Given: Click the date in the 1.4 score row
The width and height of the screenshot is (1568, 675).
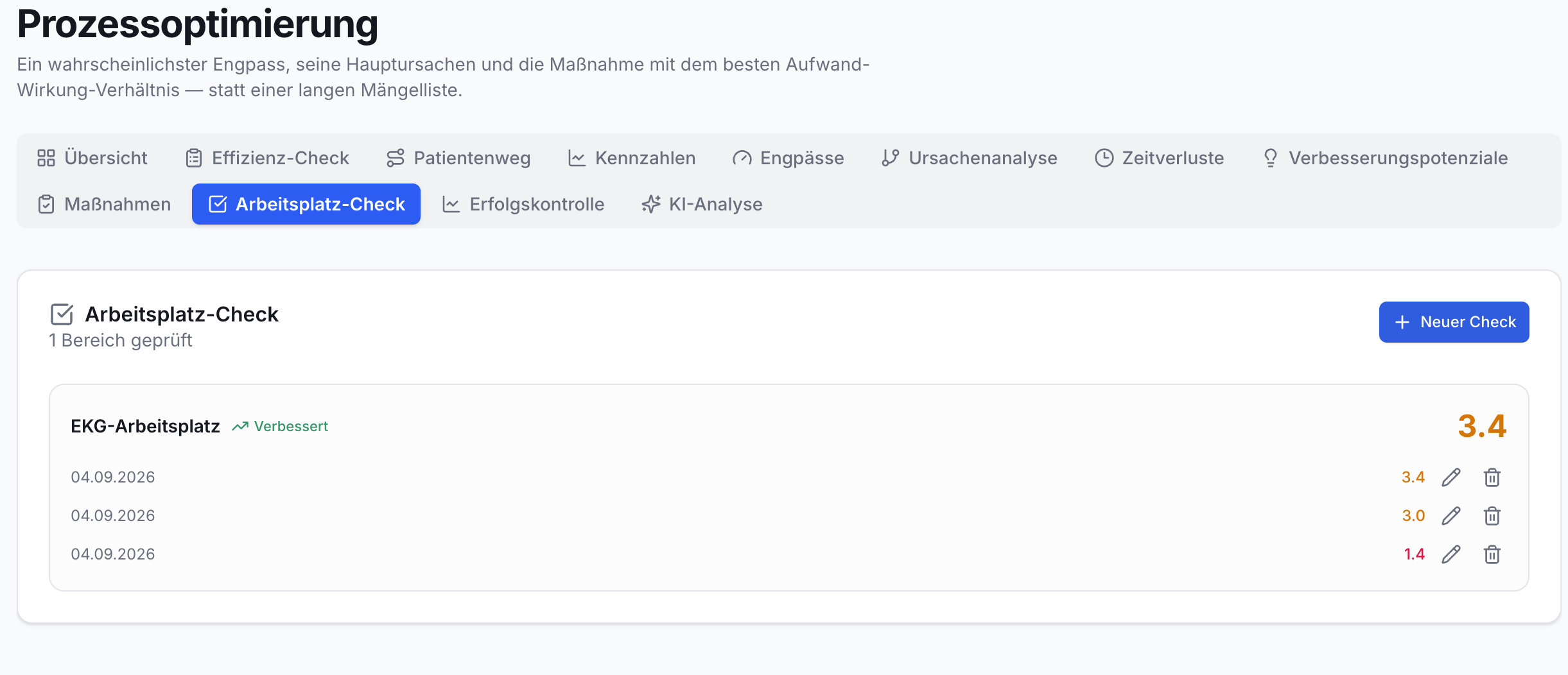Looking at the screenshot, I should point(113,554).
